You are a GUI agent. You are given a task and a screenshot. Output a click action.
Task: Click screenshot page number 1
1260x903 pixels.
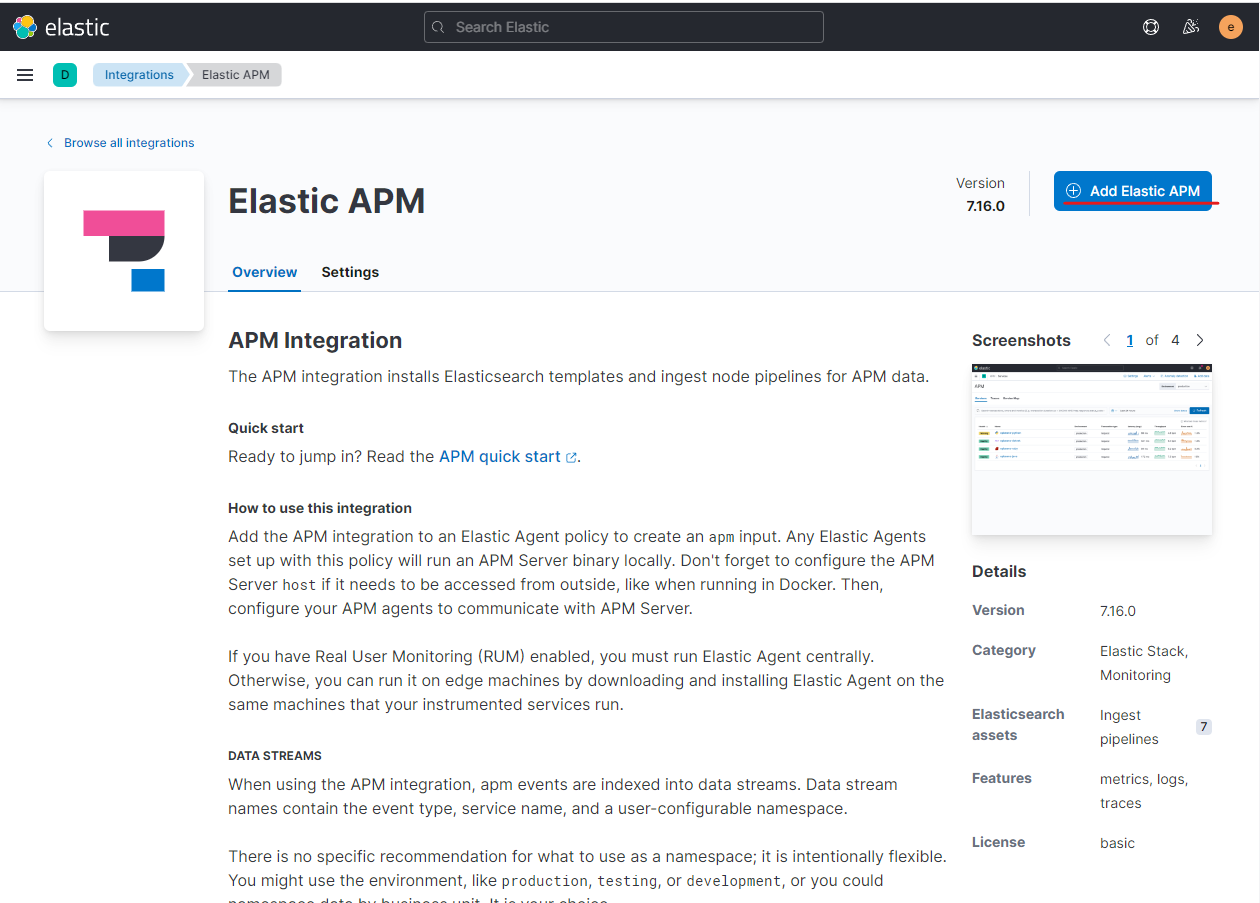[x=1130, y=340]
